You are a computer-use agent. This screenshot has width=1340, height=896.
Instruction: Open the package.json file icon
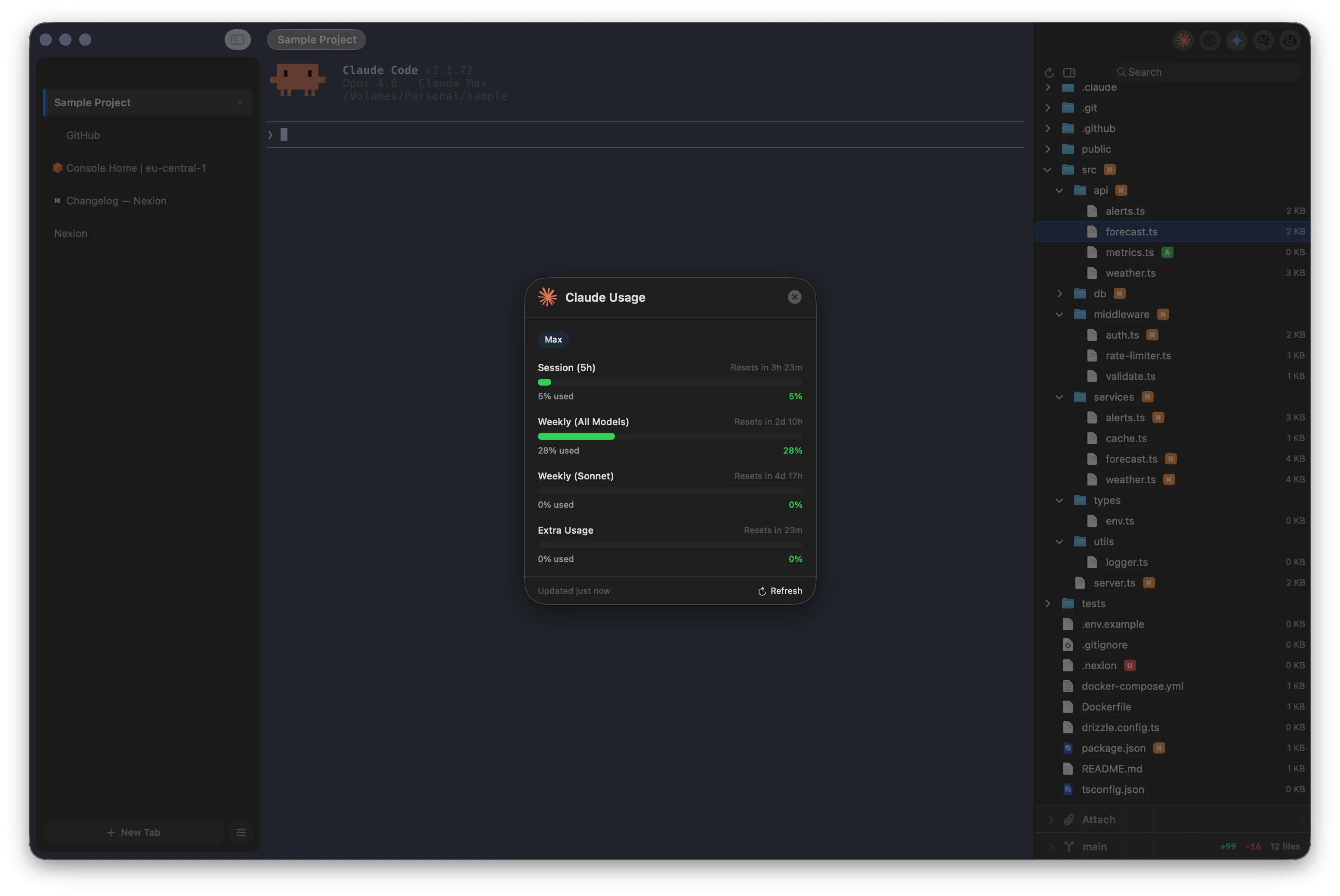tap(1068, 748)
